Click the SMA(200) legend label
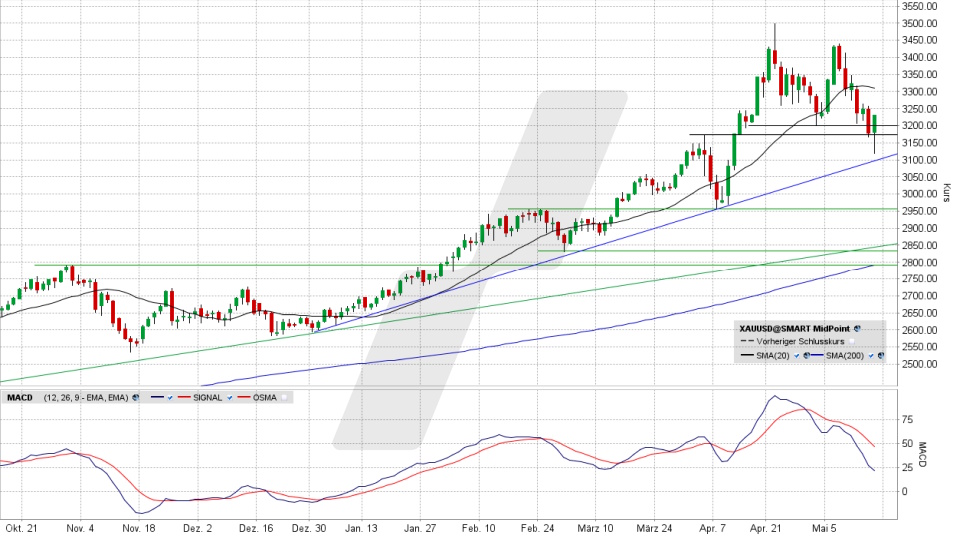The height and width of the screenshot is (540, 960). coord(845,355)
